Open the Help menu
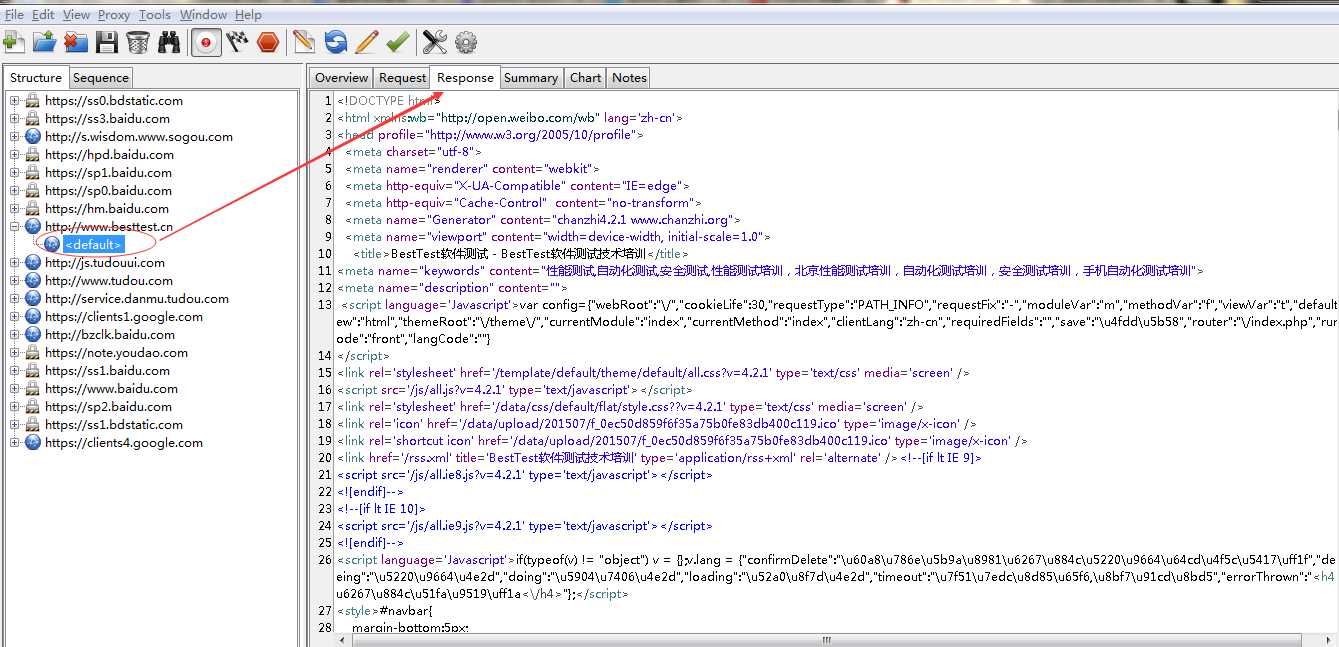Image resolution: width=1339 pixels, height=647 pixels. [x=248, y=15]
